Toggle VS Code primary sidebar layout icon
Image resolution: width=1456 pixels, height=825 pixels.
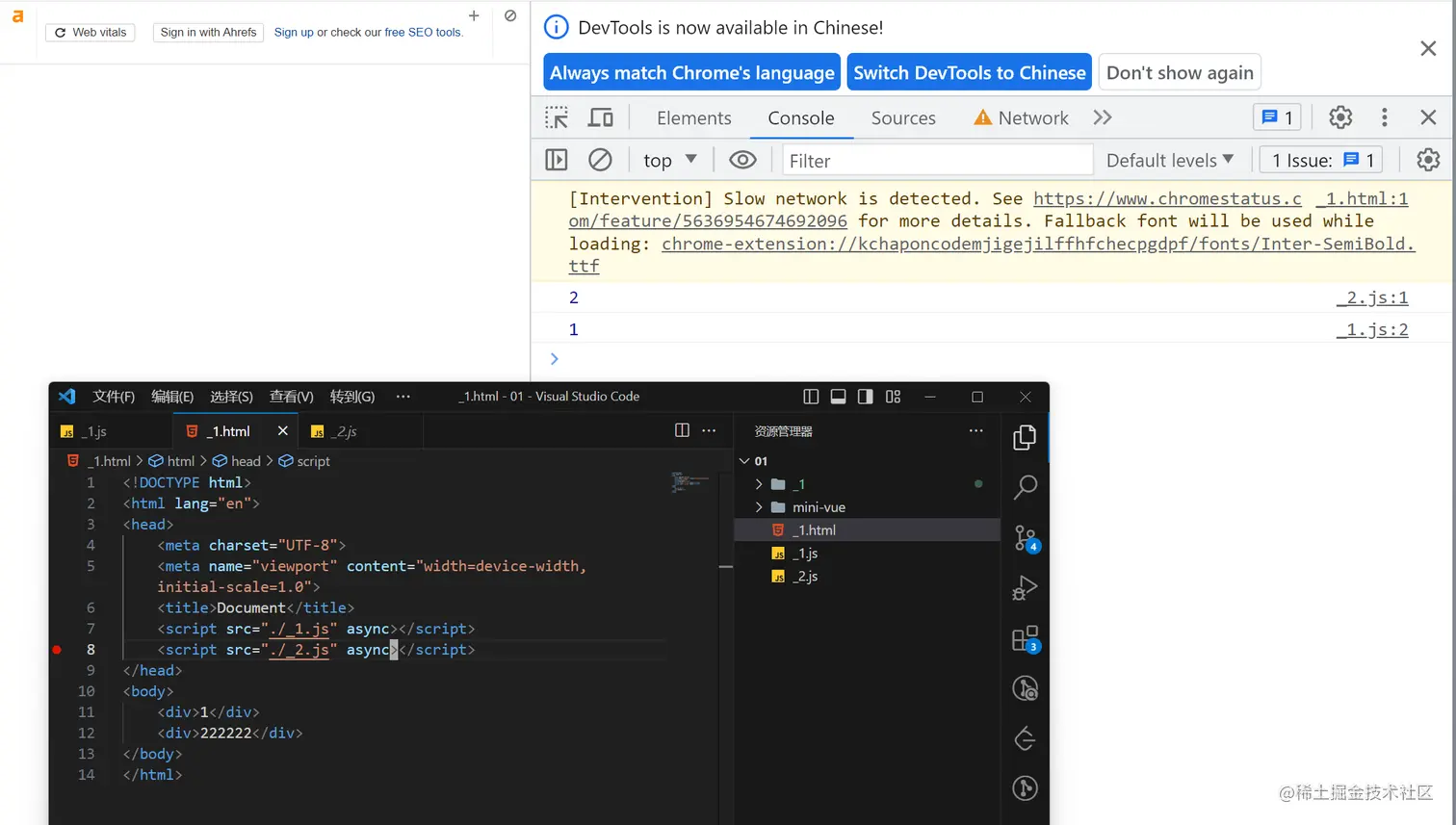(811, 397)
